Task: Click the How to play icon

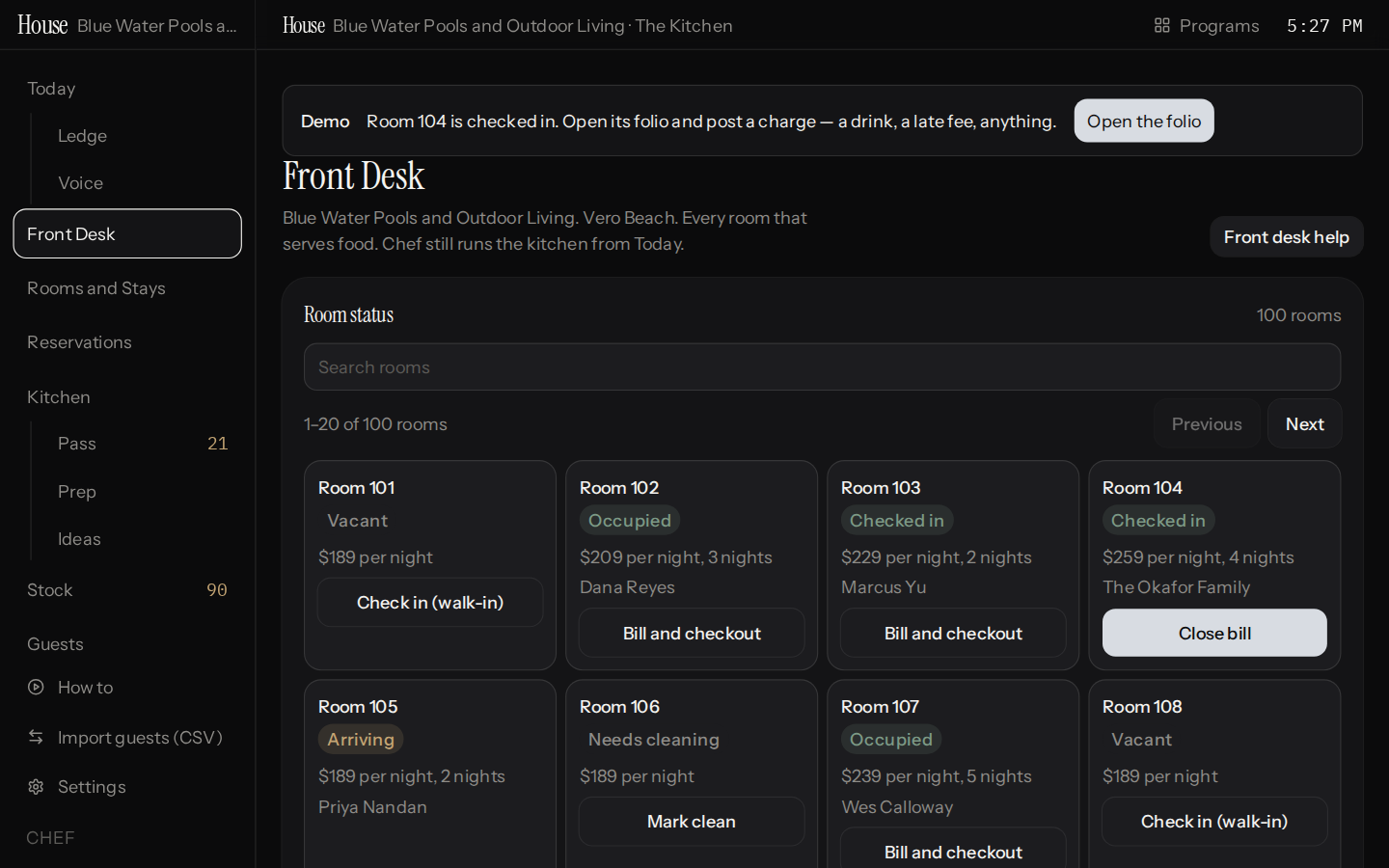Action: pos(36,688)
